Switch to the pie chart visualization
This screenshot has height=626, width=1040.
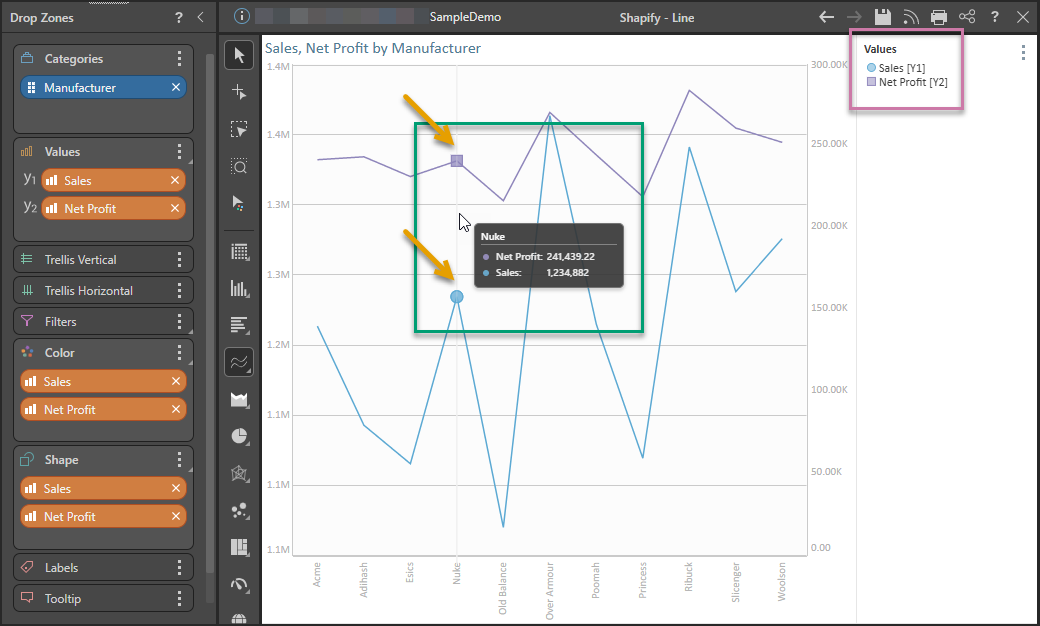click(x=239, y=436)
